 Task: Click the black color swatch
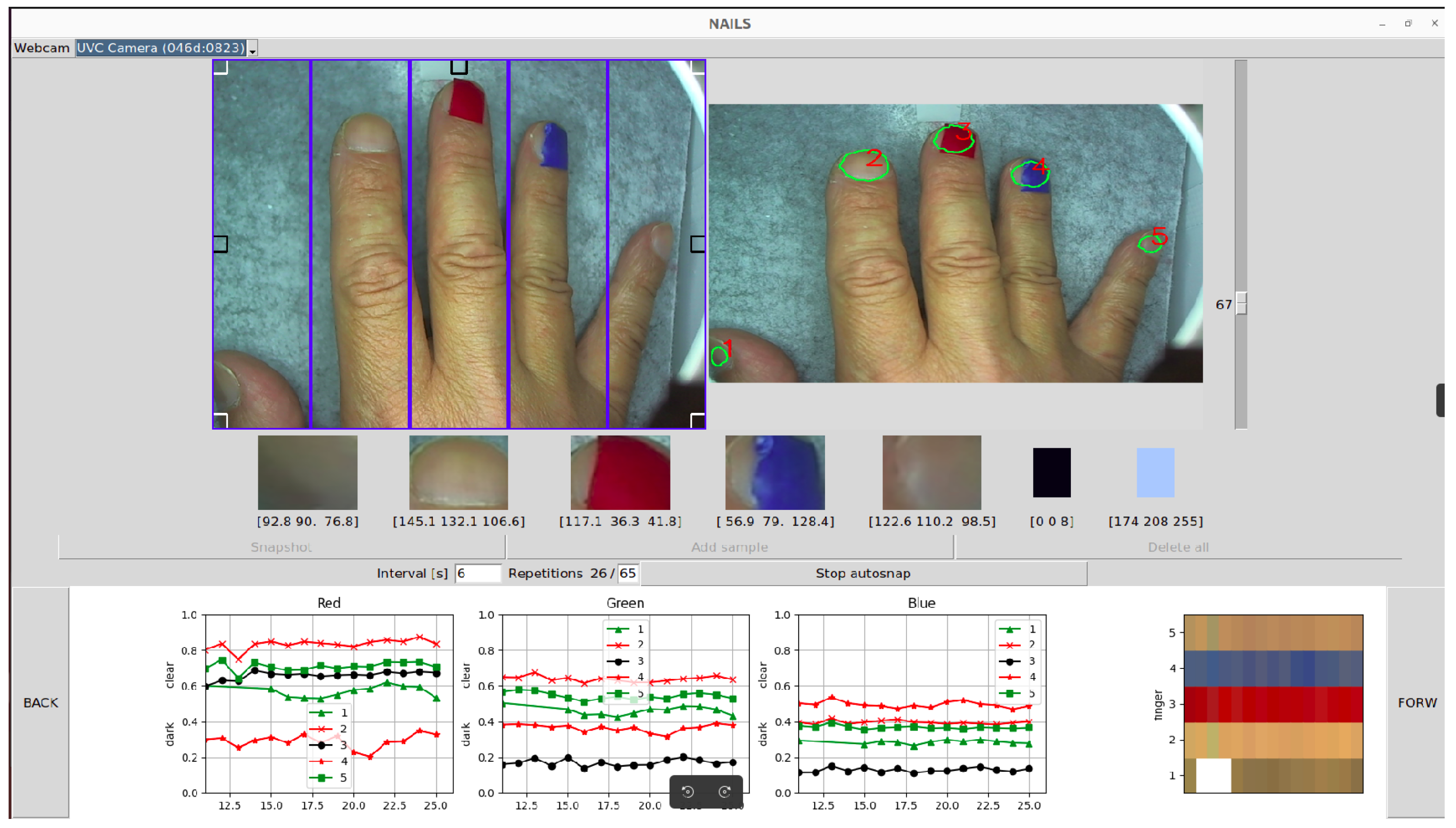pyautogui.click(x=1051, y=473)
